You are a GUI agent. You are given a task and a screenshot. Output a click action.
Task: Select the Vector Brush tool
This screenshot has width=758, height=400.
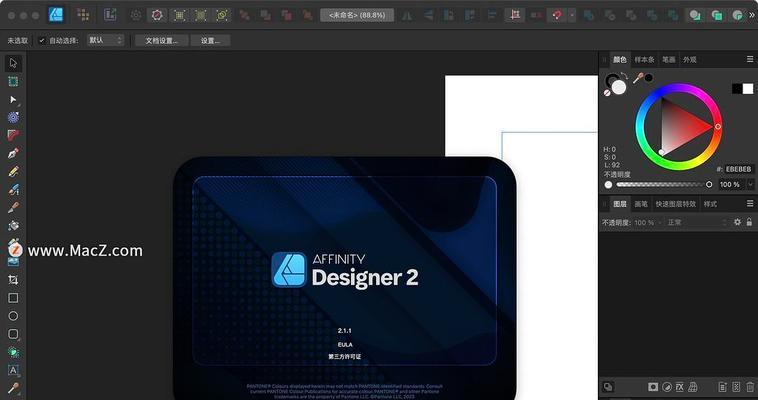pyautogui.click(x=13, y=190)
